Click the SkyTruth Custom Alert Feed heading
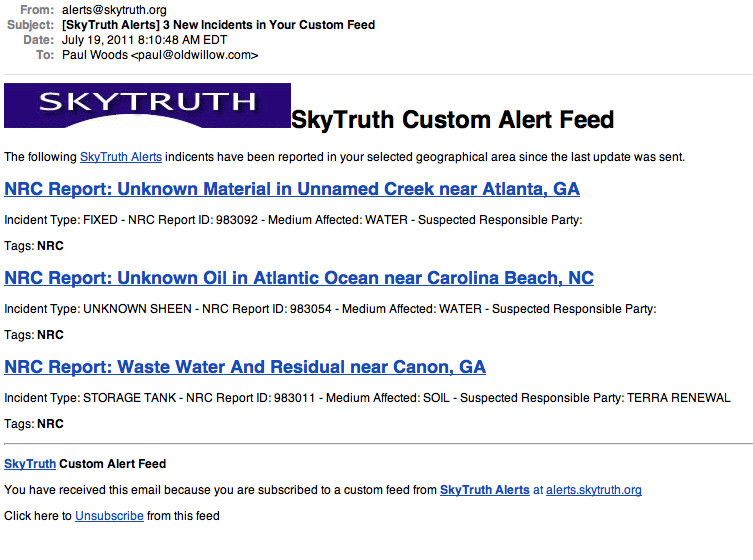 click(452, 119)
